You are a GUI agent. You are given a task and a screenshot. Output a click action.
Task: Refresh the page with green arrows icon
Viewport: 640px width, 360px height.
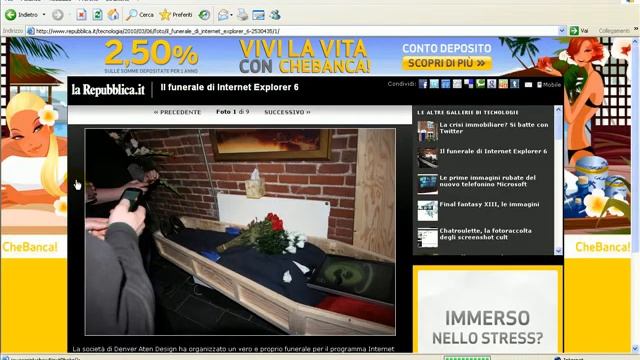pyautogui.click(x=97, y=15)
